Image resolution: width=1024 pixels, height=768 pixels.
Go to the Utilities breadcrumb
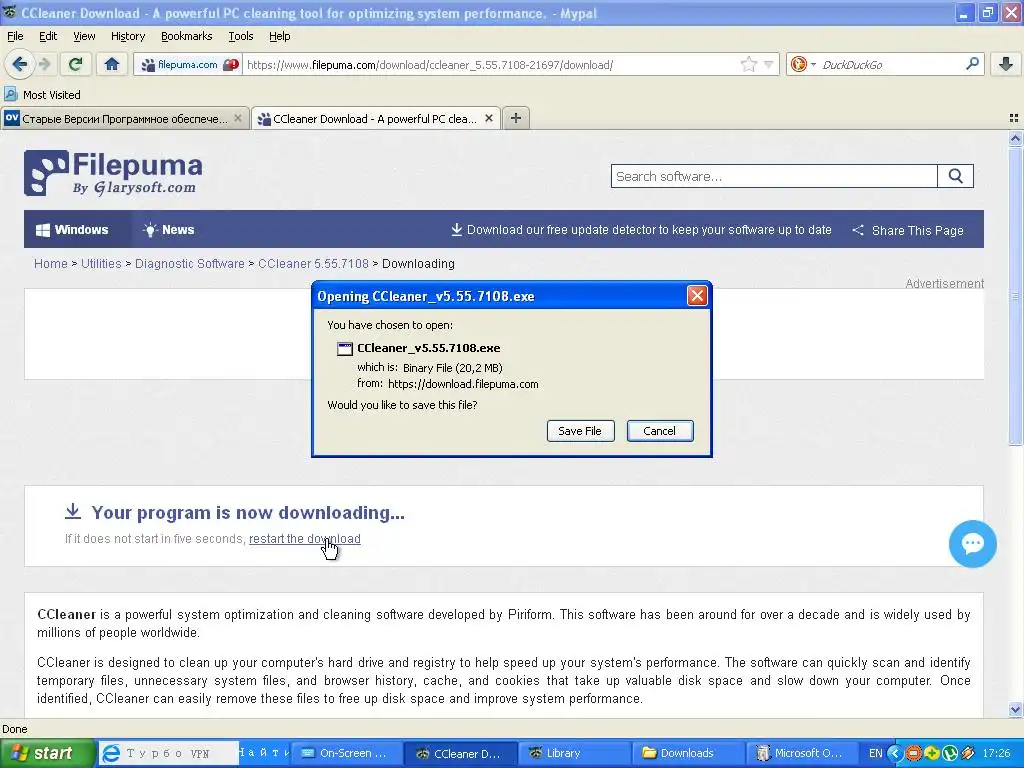(x=101, y=264)
